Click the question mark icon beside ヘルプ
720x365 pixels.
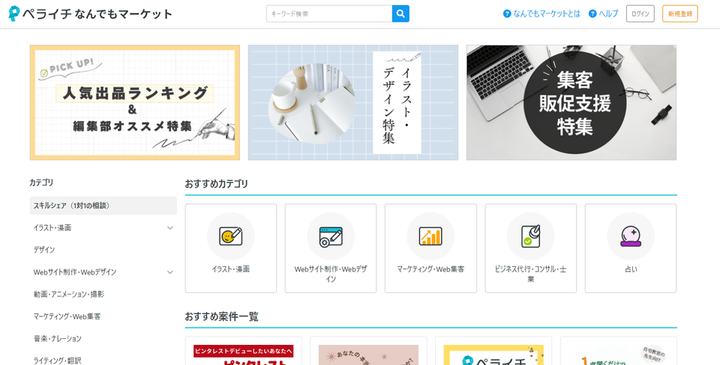[592, 14]
